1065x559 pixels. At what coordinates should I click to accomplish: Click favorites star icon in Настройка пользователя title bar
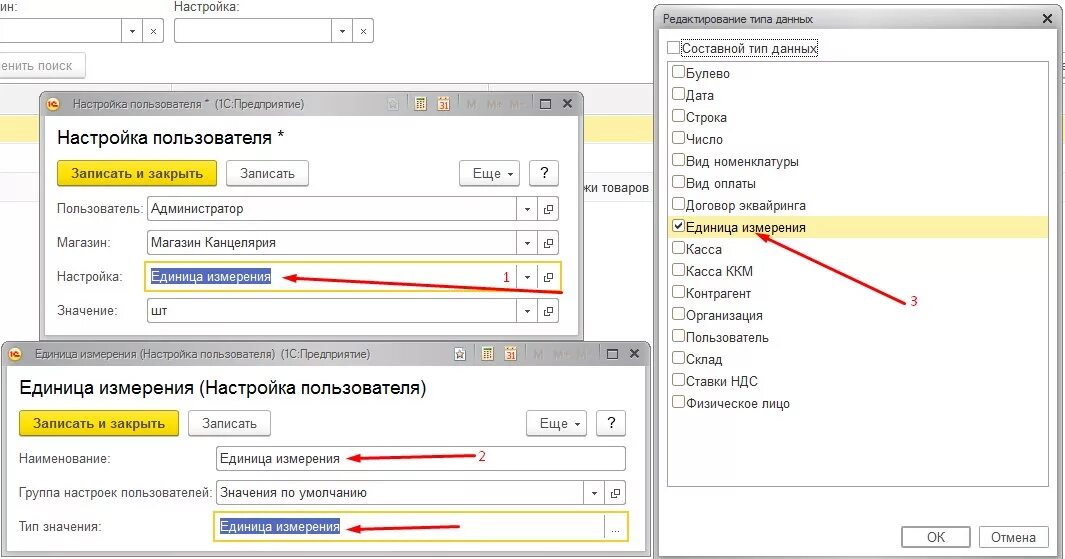point(393,104)
